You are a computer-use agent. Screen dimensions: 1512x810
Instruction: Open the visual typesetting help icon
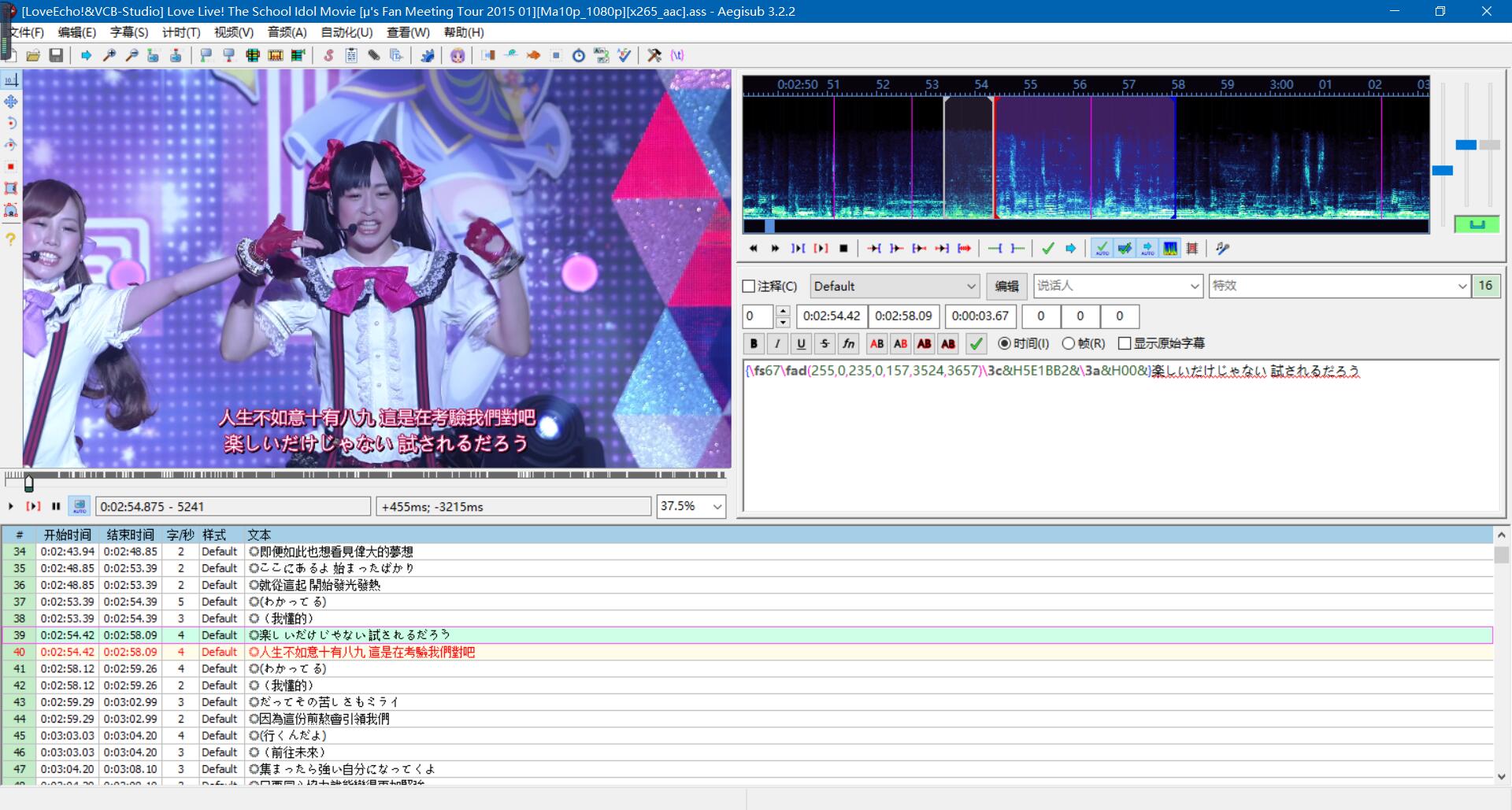click(x=11, y=239)
